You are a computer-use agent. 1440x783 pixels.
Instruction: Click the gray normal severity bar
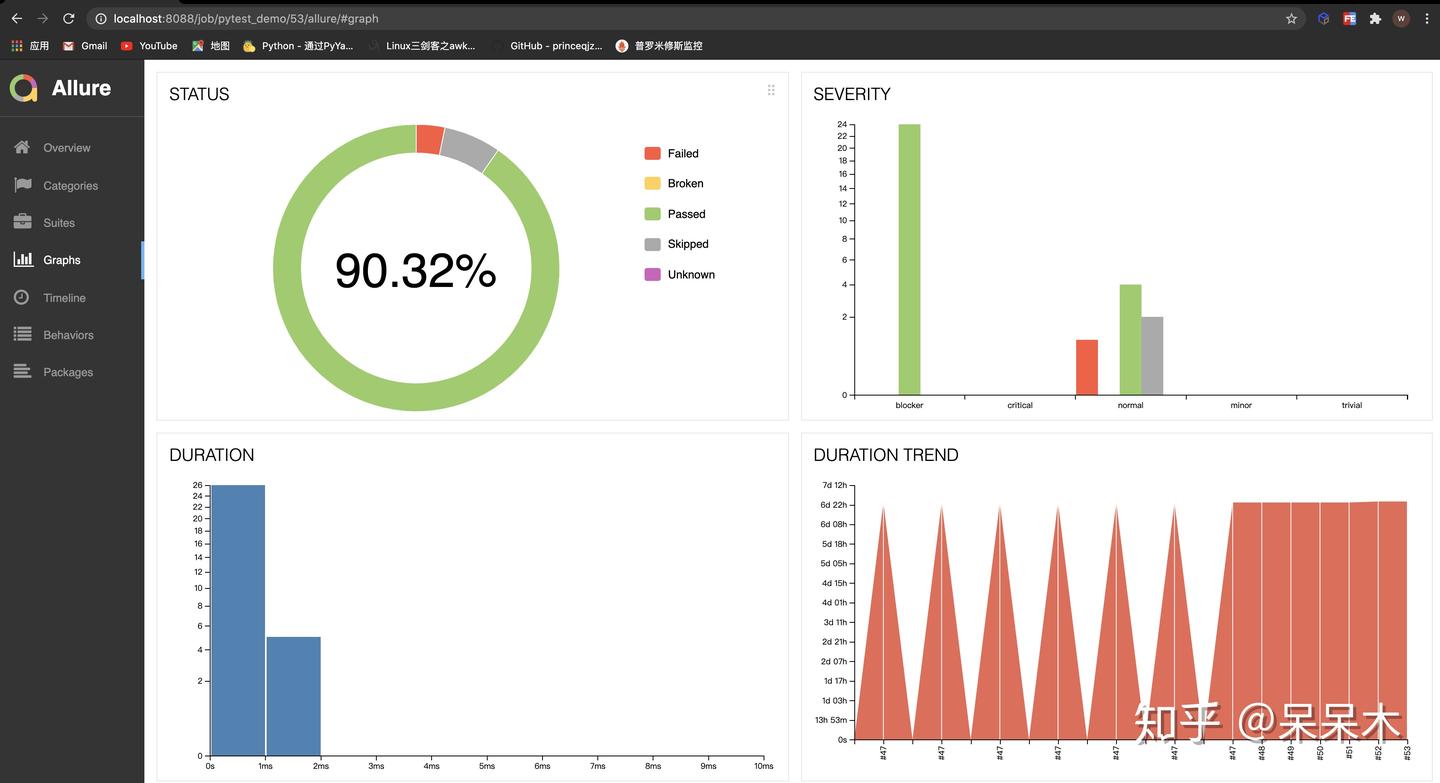coord(1152,356)
